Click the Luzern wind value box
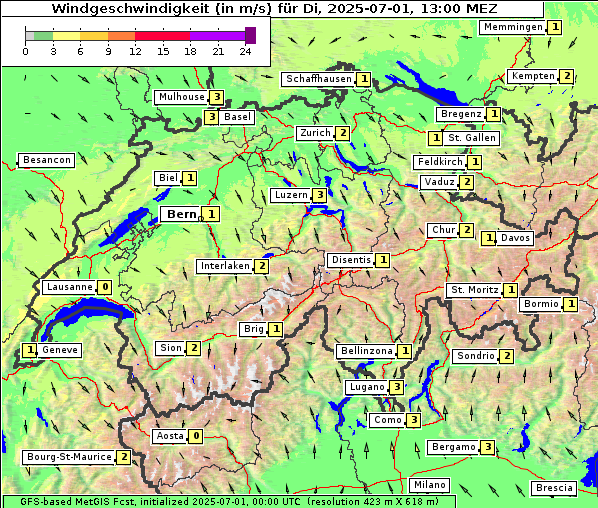Viewport: 598px width, 508px height. [x=320, y=195]
